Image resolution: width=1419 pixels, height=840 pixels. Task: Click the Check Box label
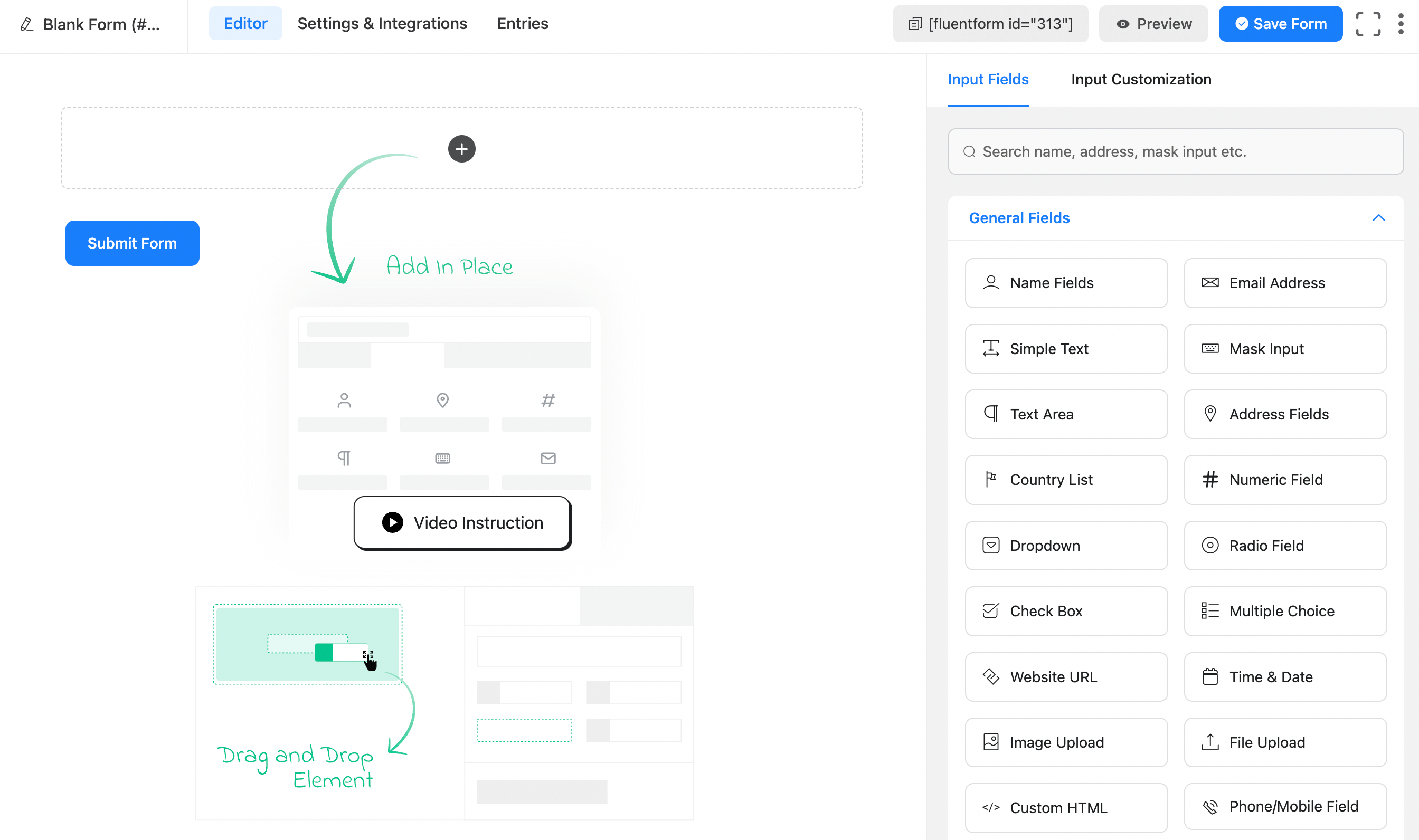point(1046,611)
